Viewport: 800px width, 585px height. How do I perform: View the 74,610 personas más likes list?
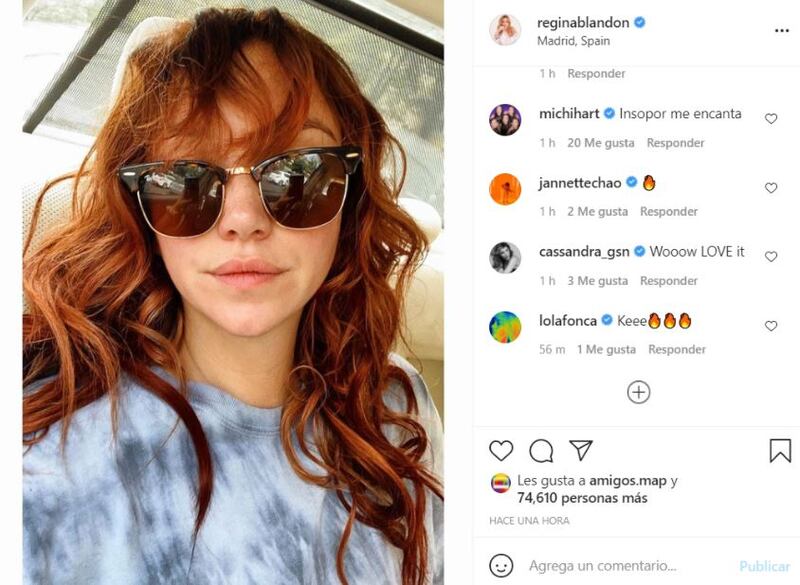[582, 498]
